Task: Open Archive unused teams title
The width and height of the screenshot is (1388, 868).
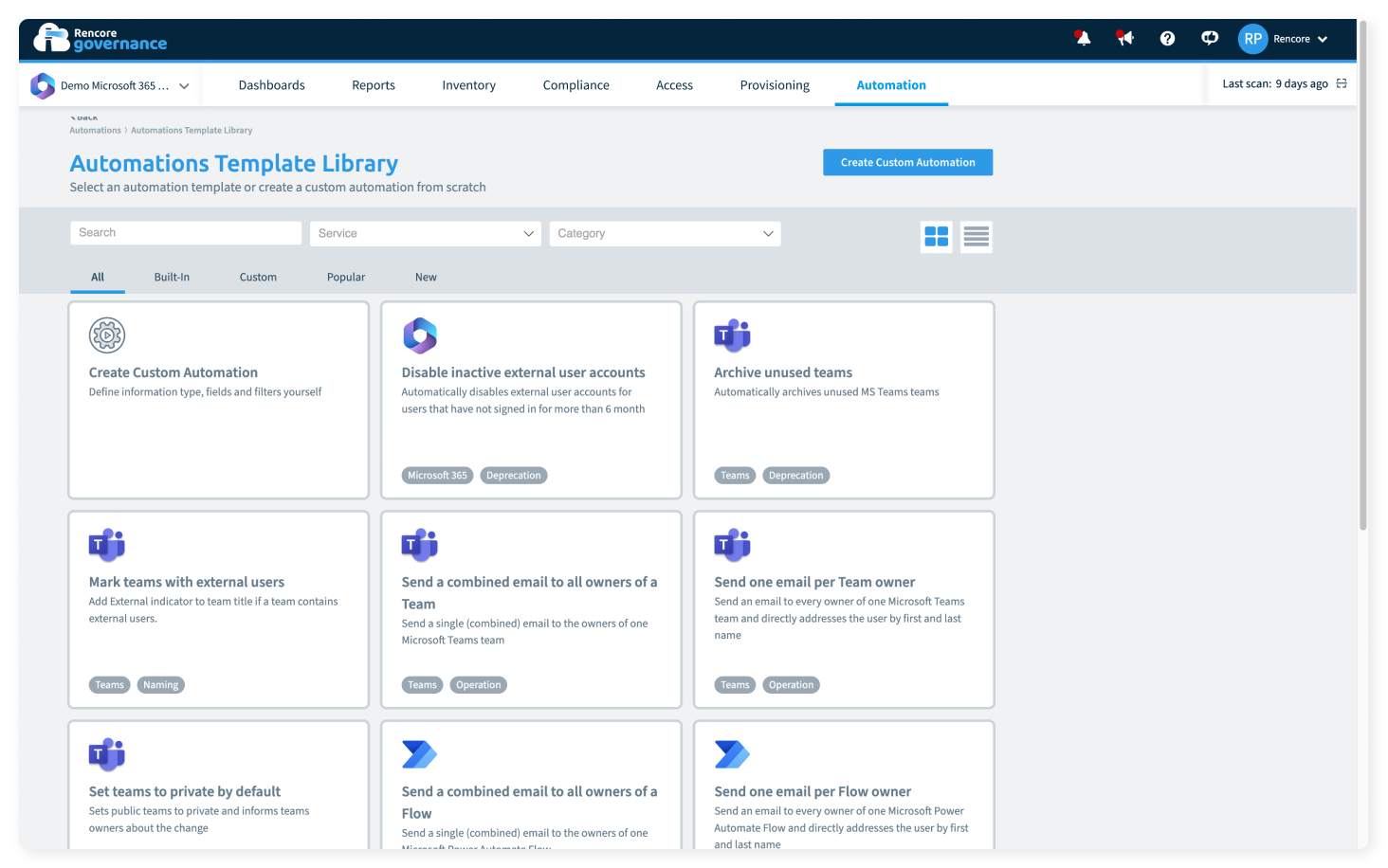Action: pyautogui.click(x=783, y=372)
